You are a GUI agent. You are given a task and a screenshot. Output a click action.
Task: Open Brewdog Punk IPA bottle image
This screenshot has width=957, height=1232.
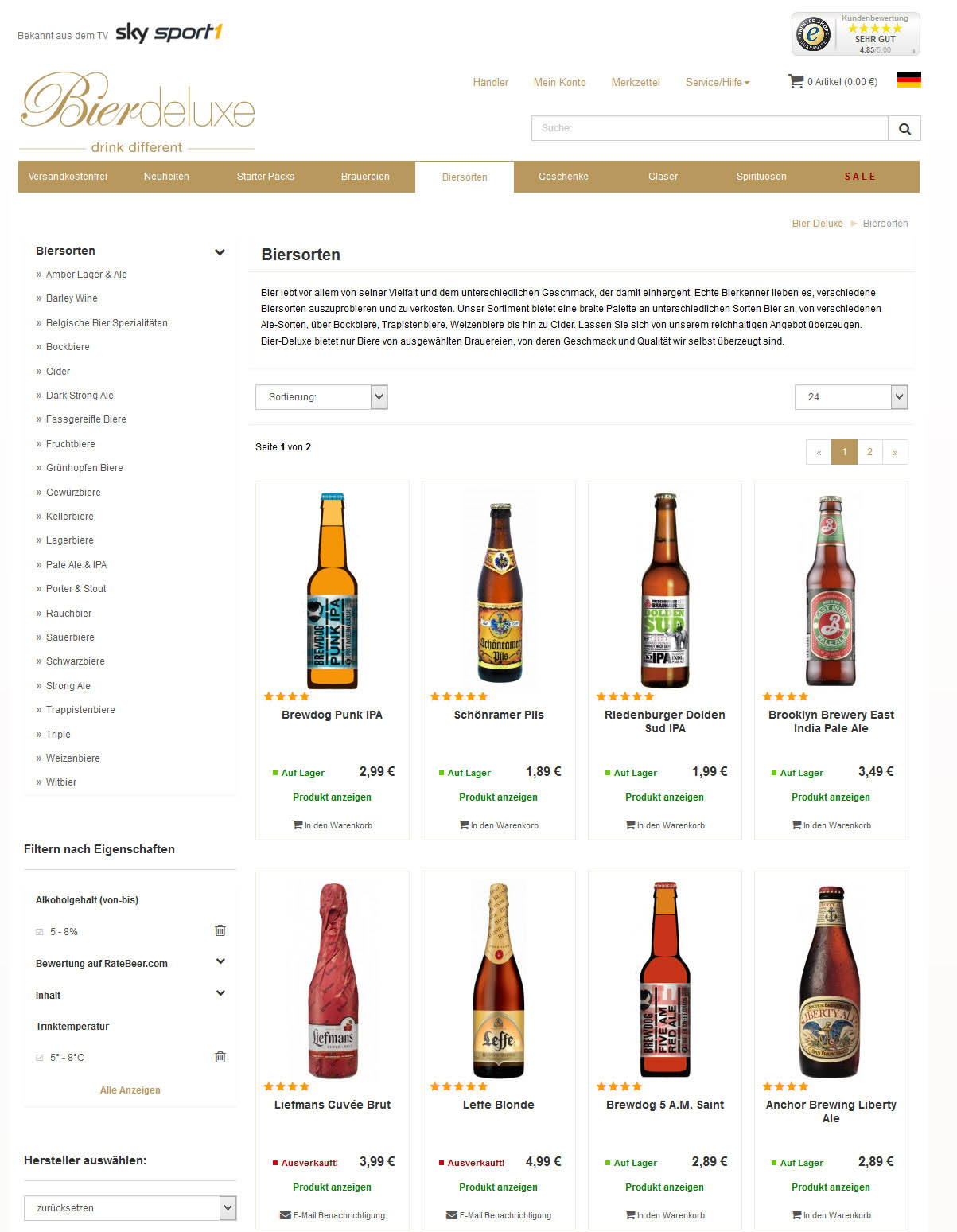coord(332,590)
